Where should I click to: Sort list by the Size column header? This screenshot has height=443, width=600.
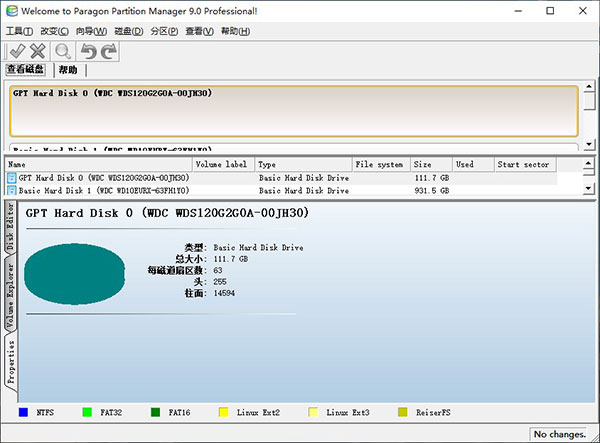pos(430,164)
